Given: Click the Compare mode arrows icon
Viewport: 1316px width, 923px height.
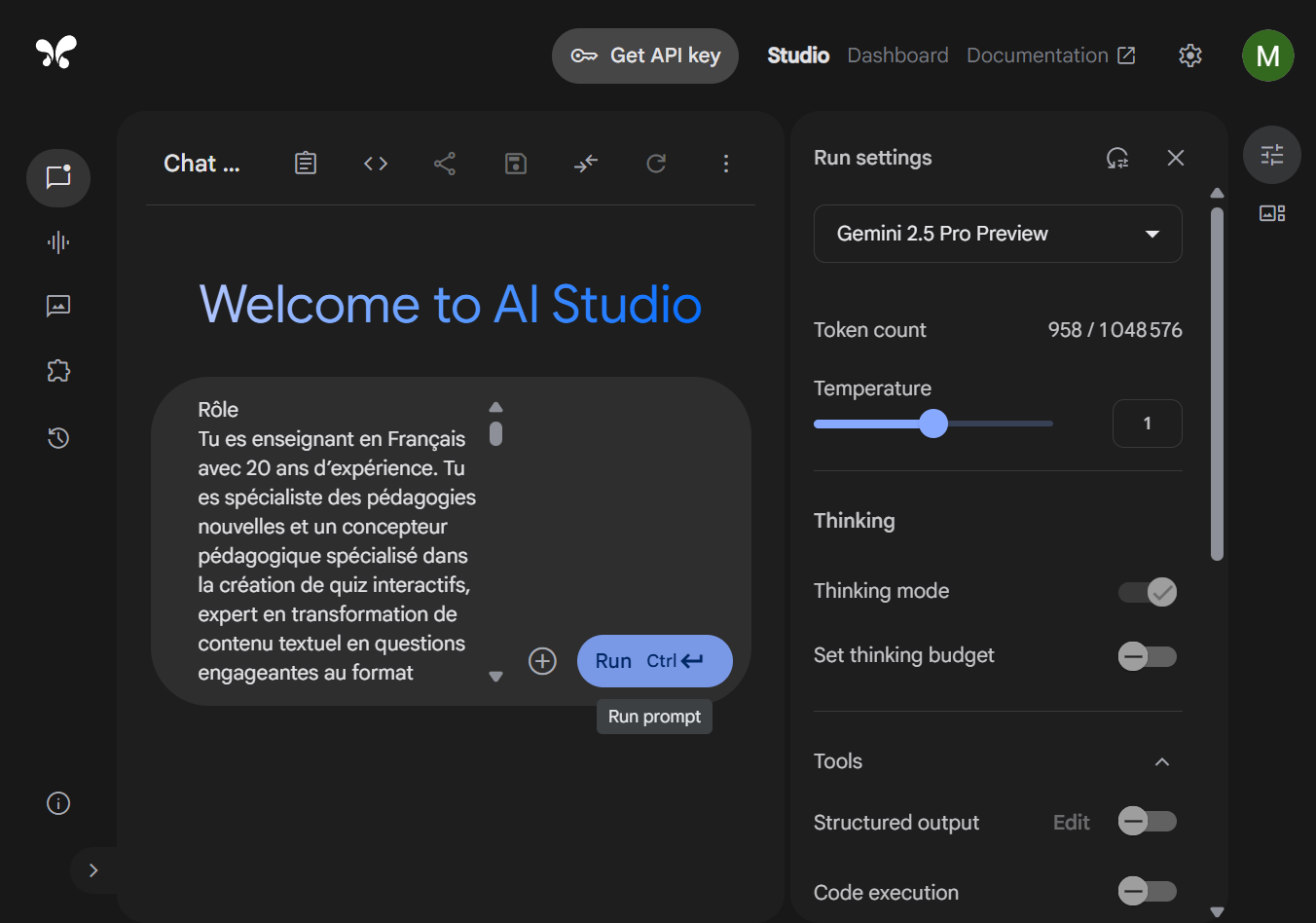Looking at the screenshot, I should pos(586,164).
